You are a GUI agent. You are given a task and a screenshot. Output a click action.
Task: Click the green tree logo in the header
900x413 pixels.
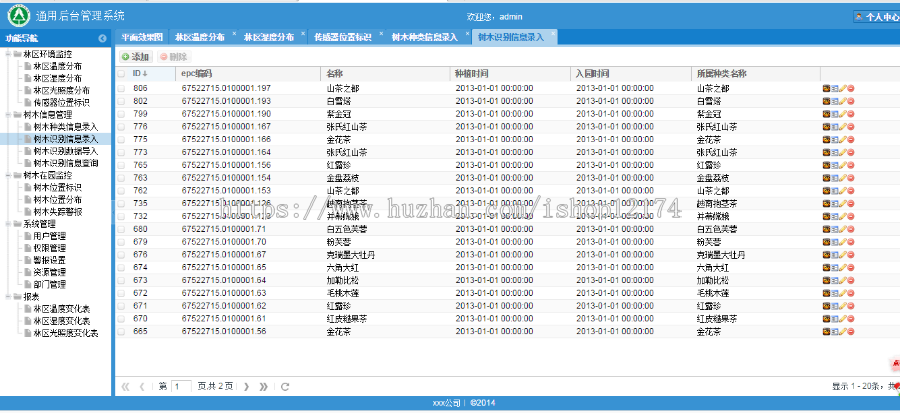point(20,15)
